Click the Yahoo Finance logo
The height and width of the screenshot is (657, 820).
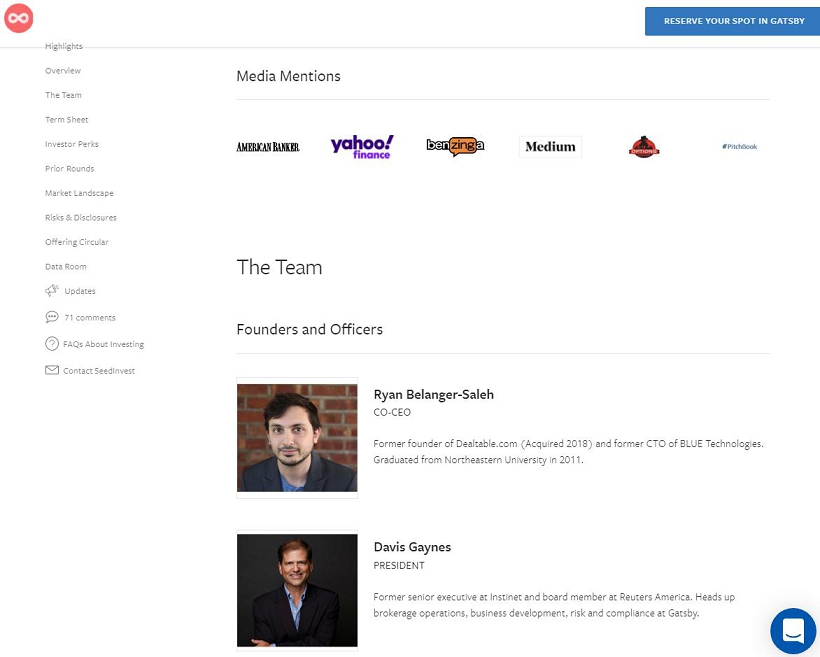click(361, 147)
